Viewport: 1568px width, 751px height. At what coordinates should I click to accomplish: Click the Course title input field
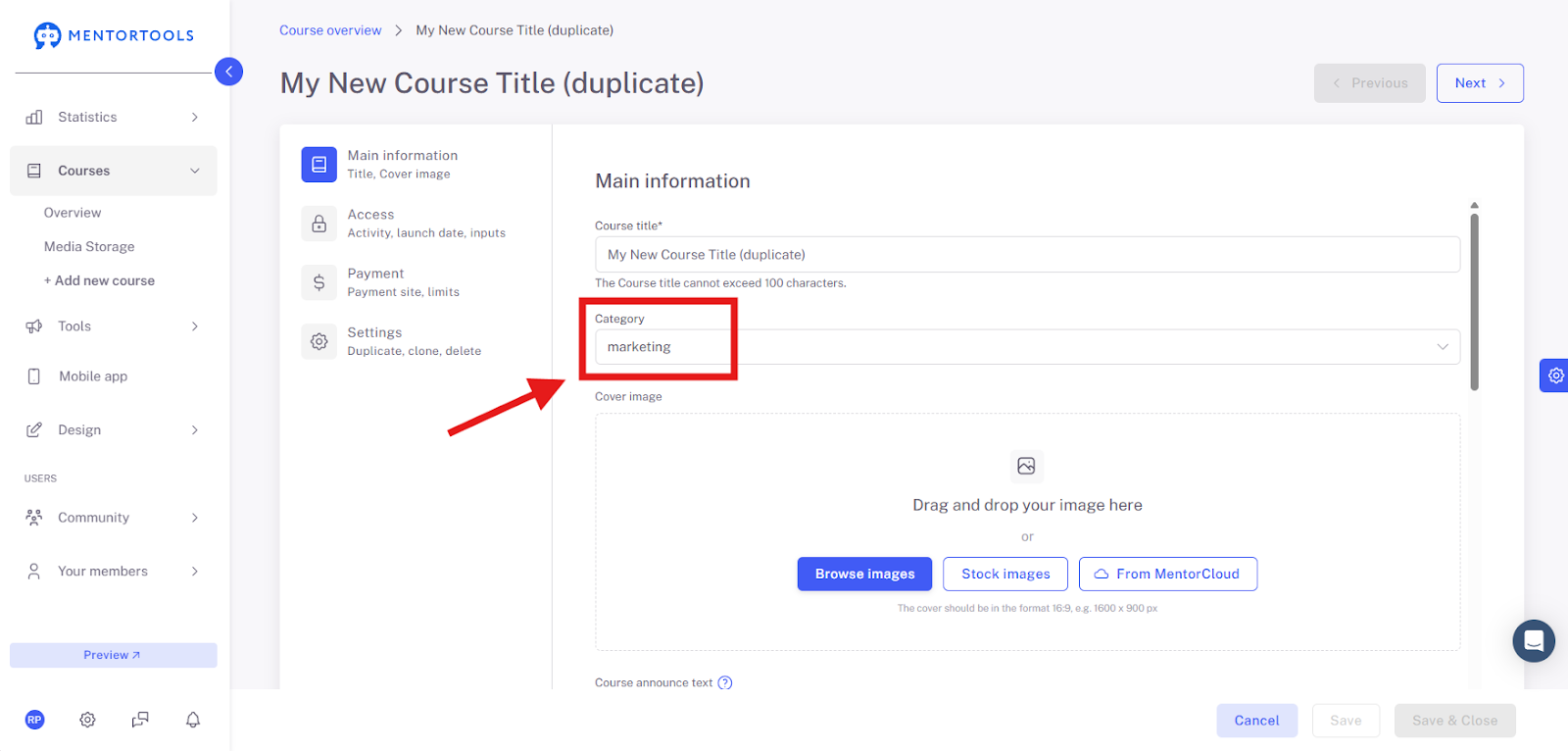pos(1027,255)
